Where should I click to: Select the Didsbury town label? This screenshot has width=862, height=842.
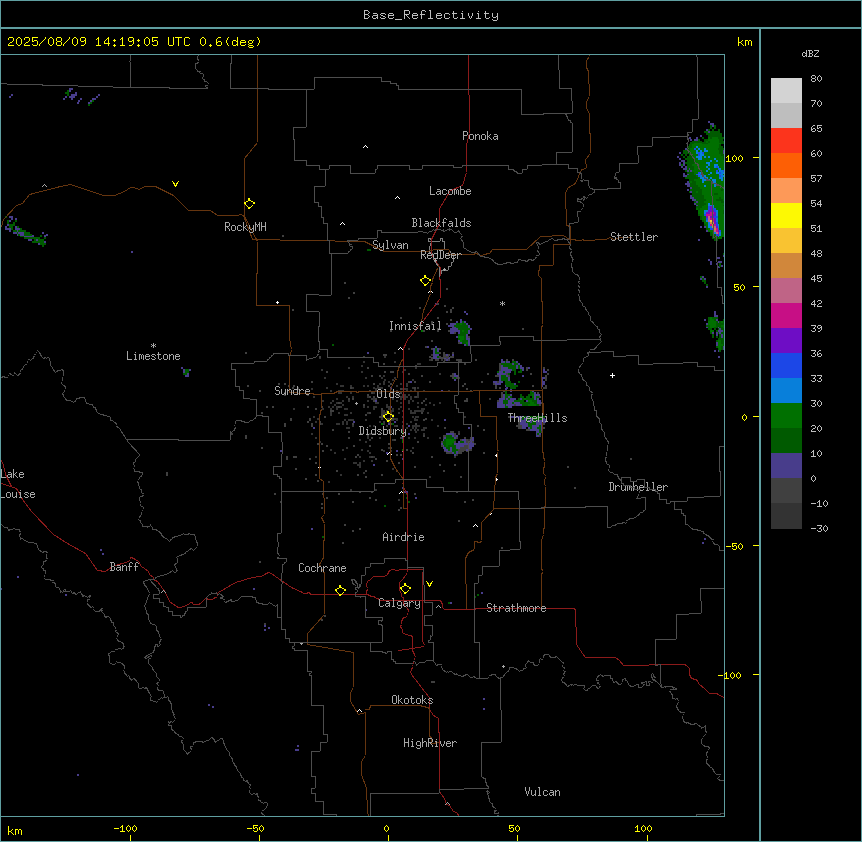click(382, 431)
